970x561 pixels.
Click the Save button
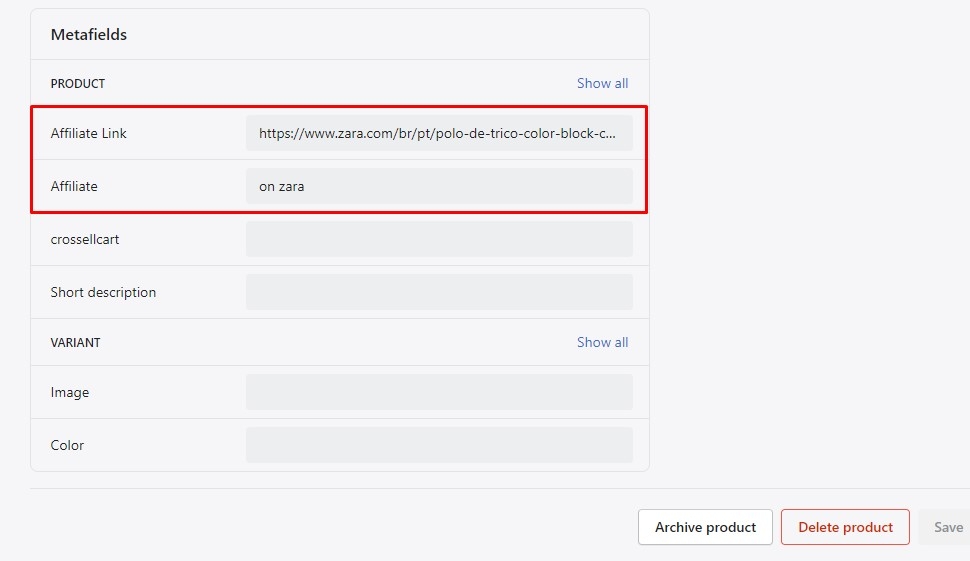tap(947, 527)
